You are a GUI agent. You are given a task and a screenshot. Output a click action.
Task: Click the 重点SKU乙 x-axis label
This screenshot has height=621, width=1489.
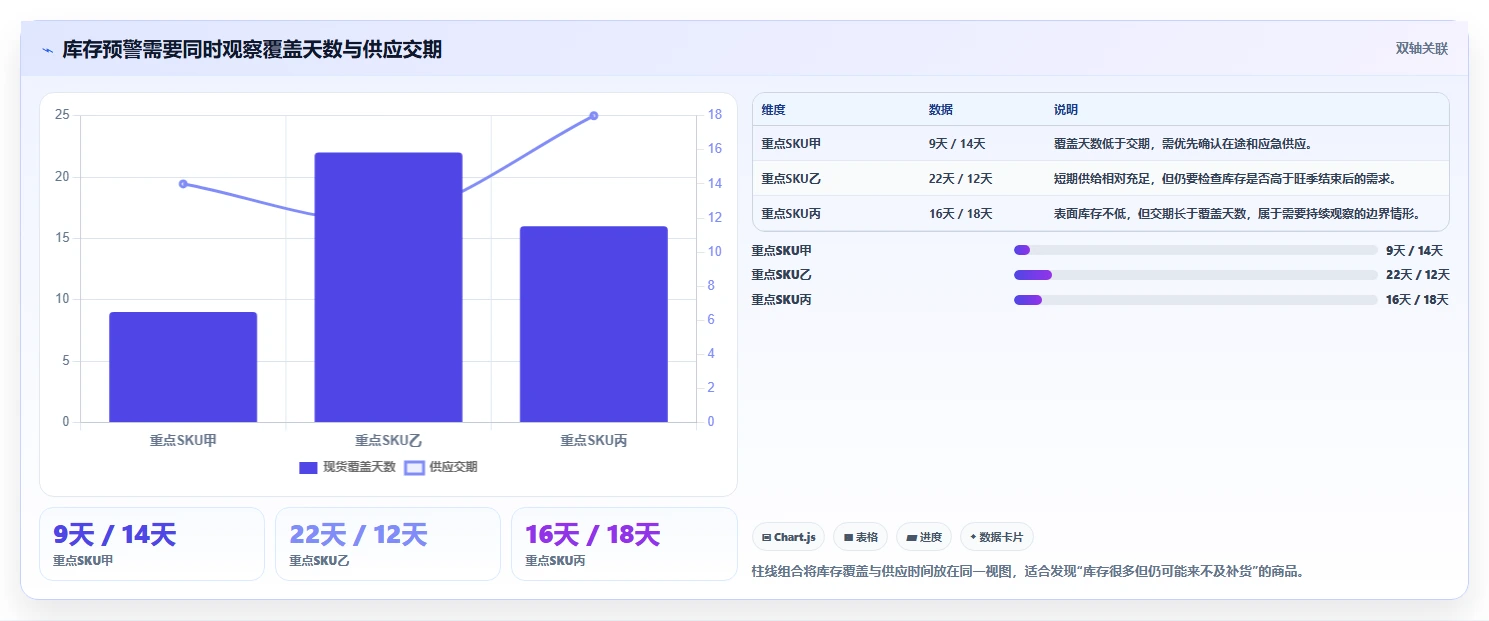tap(388, 440)
